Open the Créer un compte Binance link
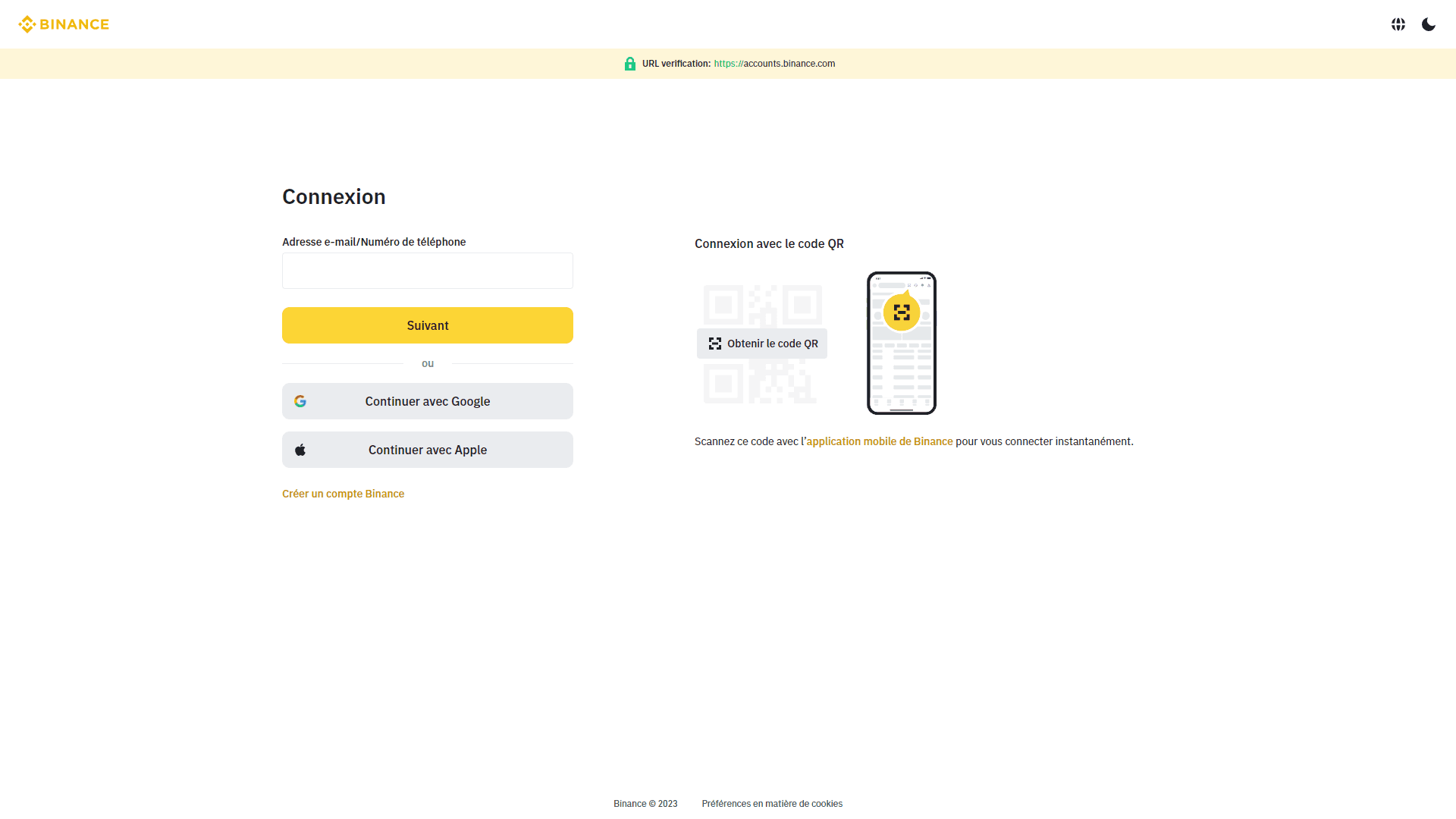This screenshot has width=1456, height=819. point(343,494)
